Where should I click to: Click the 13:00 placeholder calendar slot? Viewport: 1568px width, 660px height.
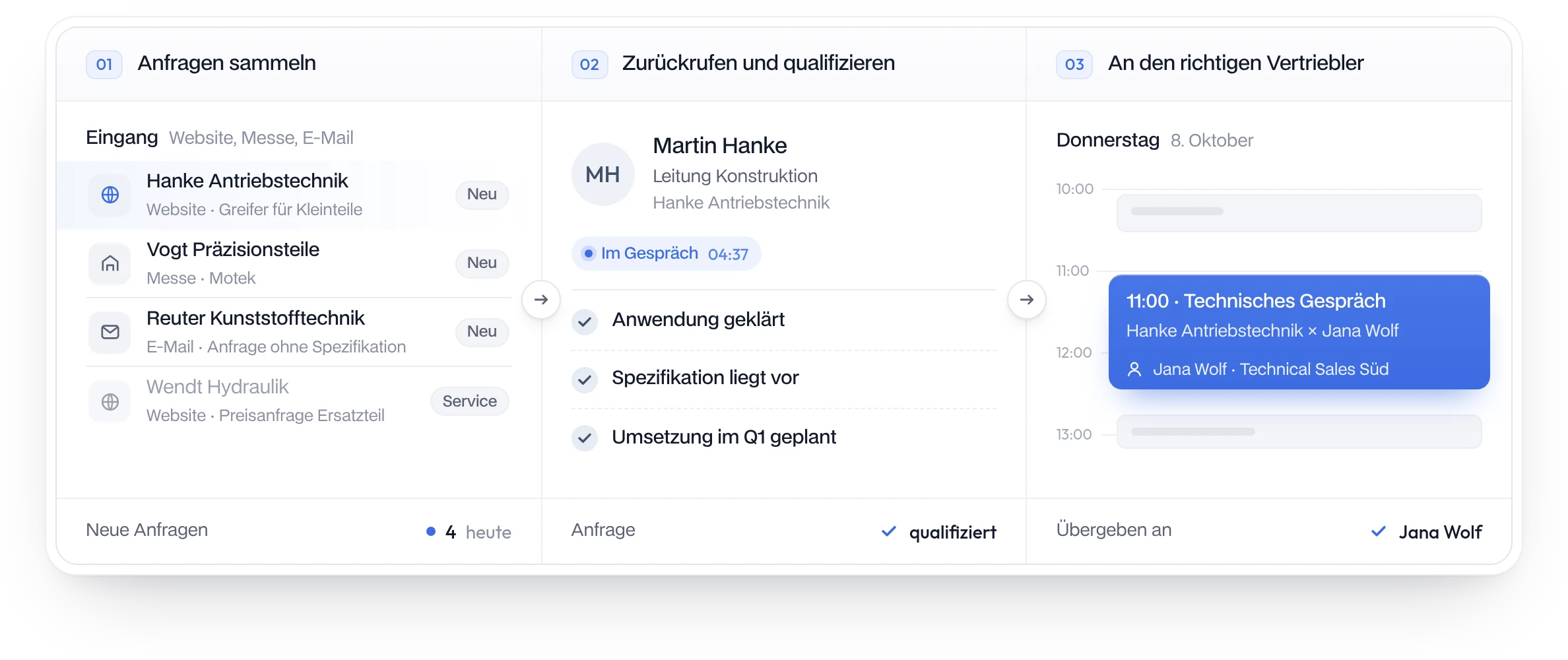click(x=1299, y=432)
